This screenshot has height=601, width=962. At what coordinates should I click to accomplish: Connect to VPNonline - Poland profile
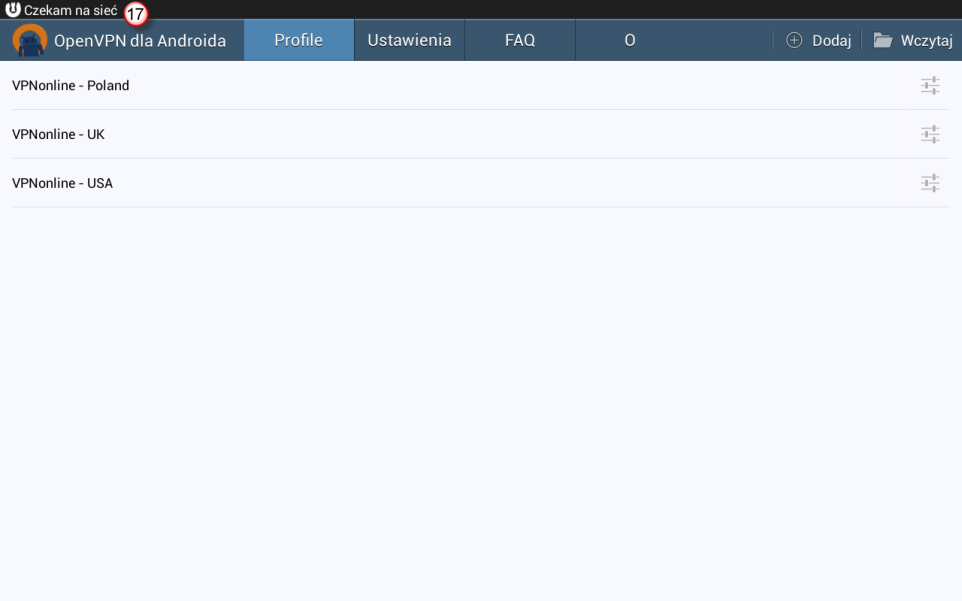point(71,86)
